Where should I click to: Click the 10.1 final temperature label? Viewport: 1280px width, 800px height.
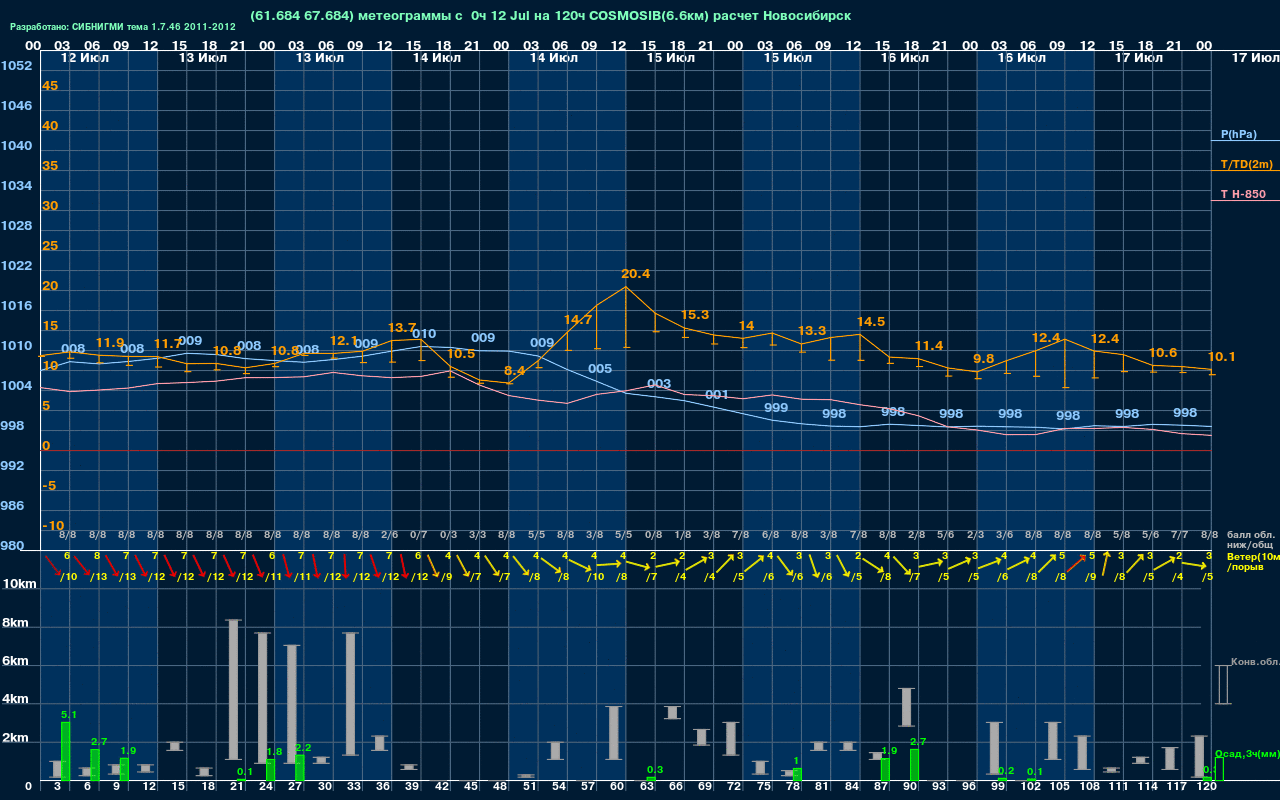click(1222, 357)
